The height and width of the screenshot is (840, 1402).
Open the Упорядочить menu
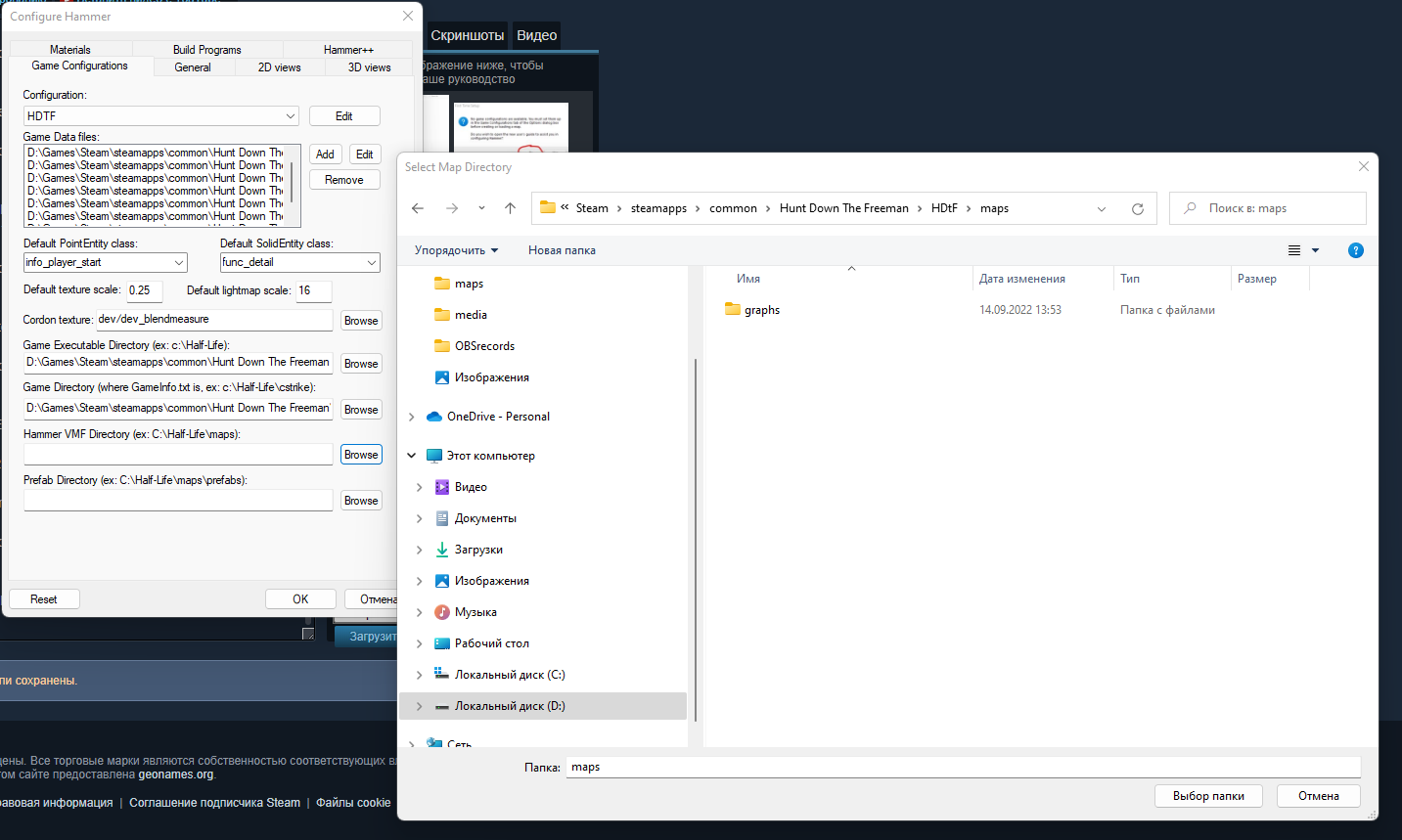coord(456,250)
